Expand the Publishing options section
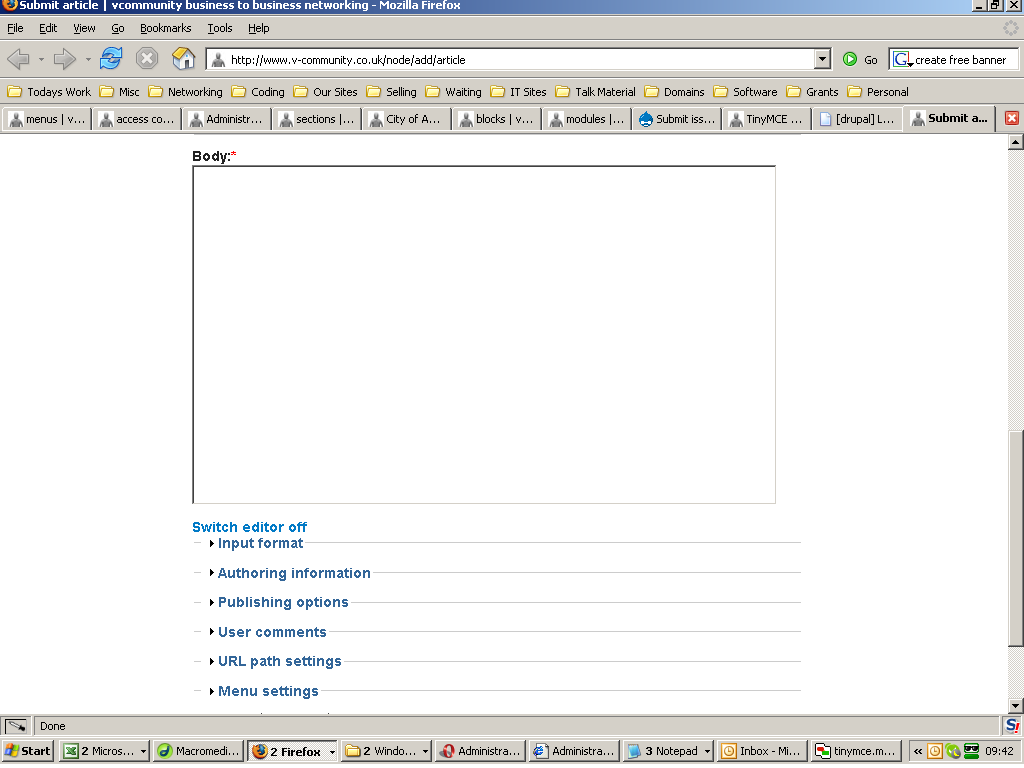The image size is (1024, 768). click(x=283, y=602)
